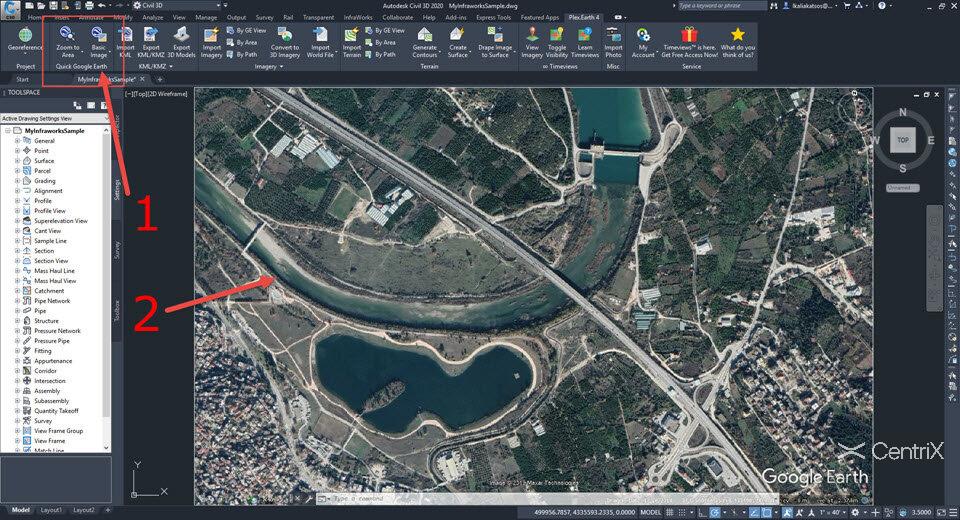This screenshot has height=520, width=960.
Task: Open the Layout1 tab
Action: (x=50, y=510)
